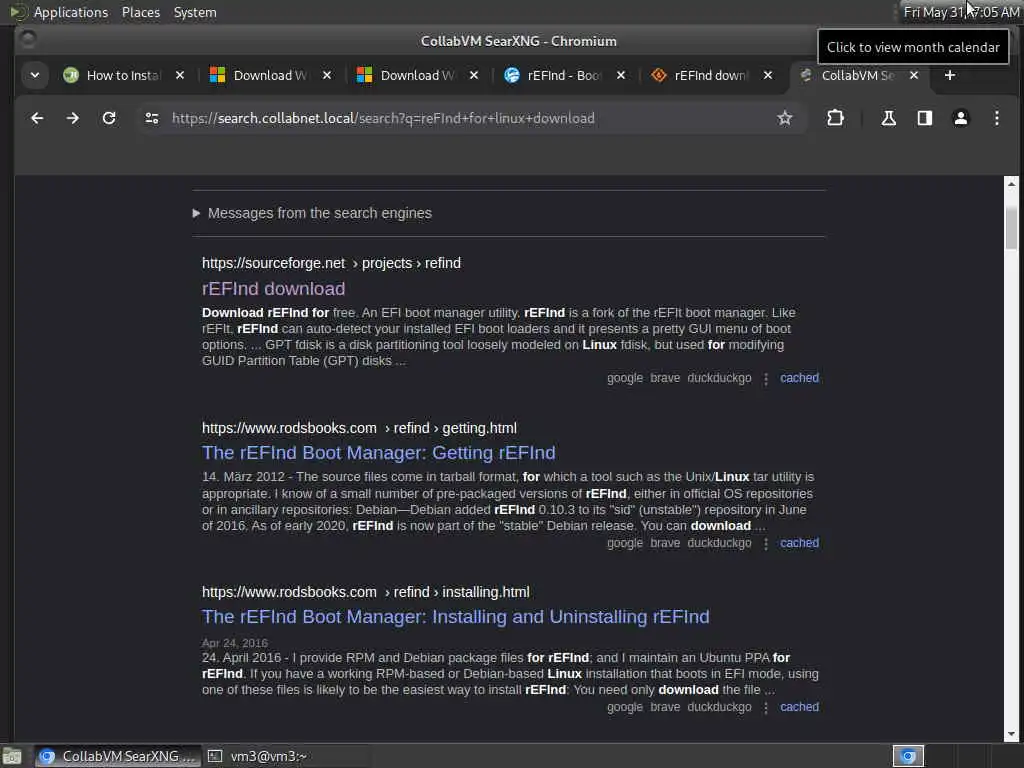The image size is (1024, 768).
Task: Open cached copy of SourceForge result
Action: (799, 378)
